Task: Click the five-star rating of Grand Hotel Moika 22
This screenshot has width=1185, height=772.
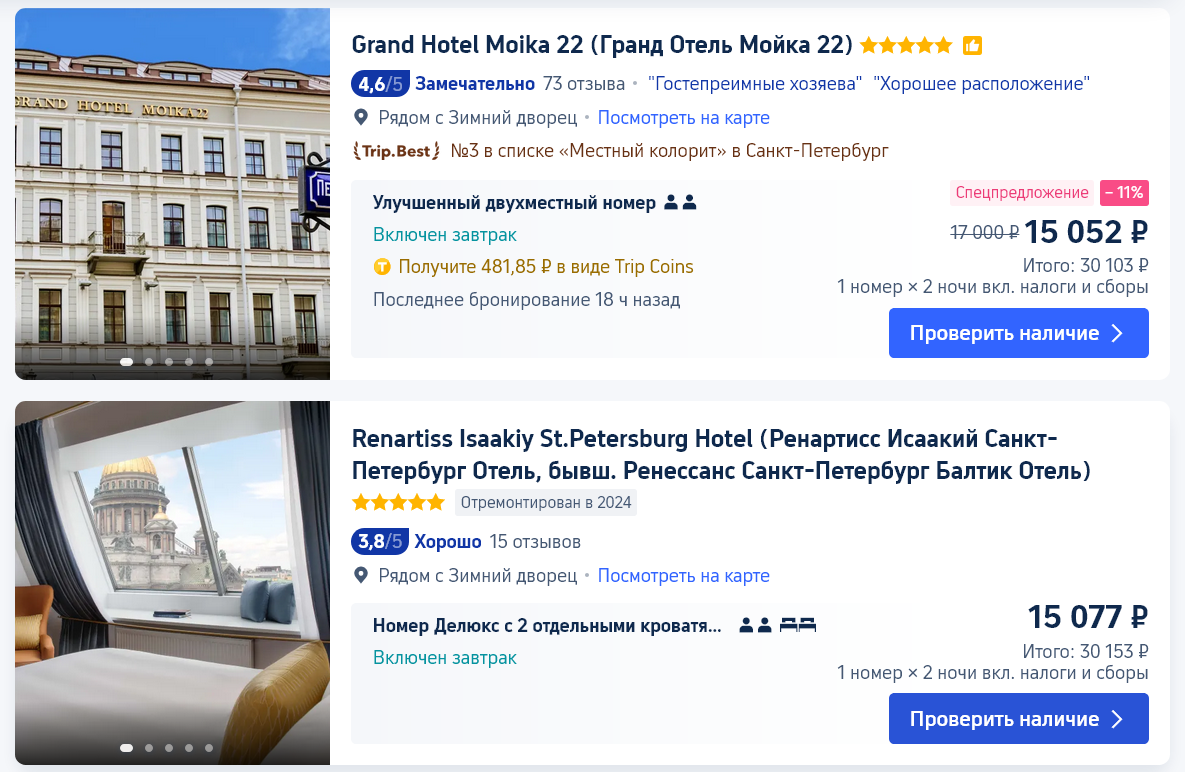Action: tap(906, 45)
